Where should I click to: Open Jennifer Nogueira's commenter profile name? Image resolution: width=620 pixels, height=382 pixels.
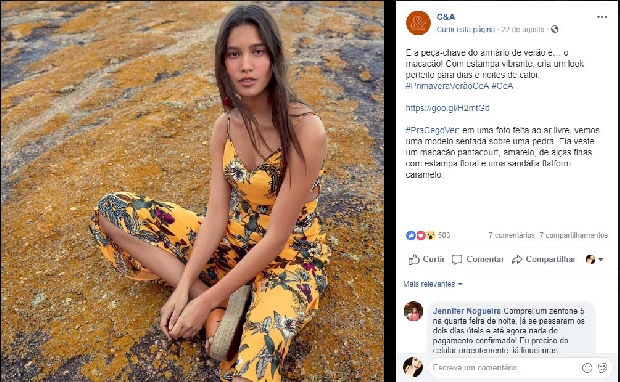[467, 311]
